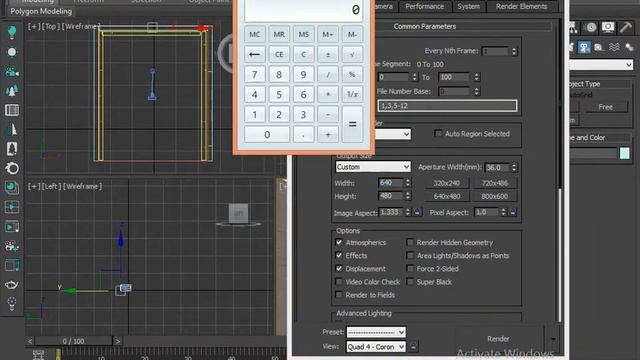640x360 pixels.
Task: Enable Render to Fields
Action: coord(339,295)
